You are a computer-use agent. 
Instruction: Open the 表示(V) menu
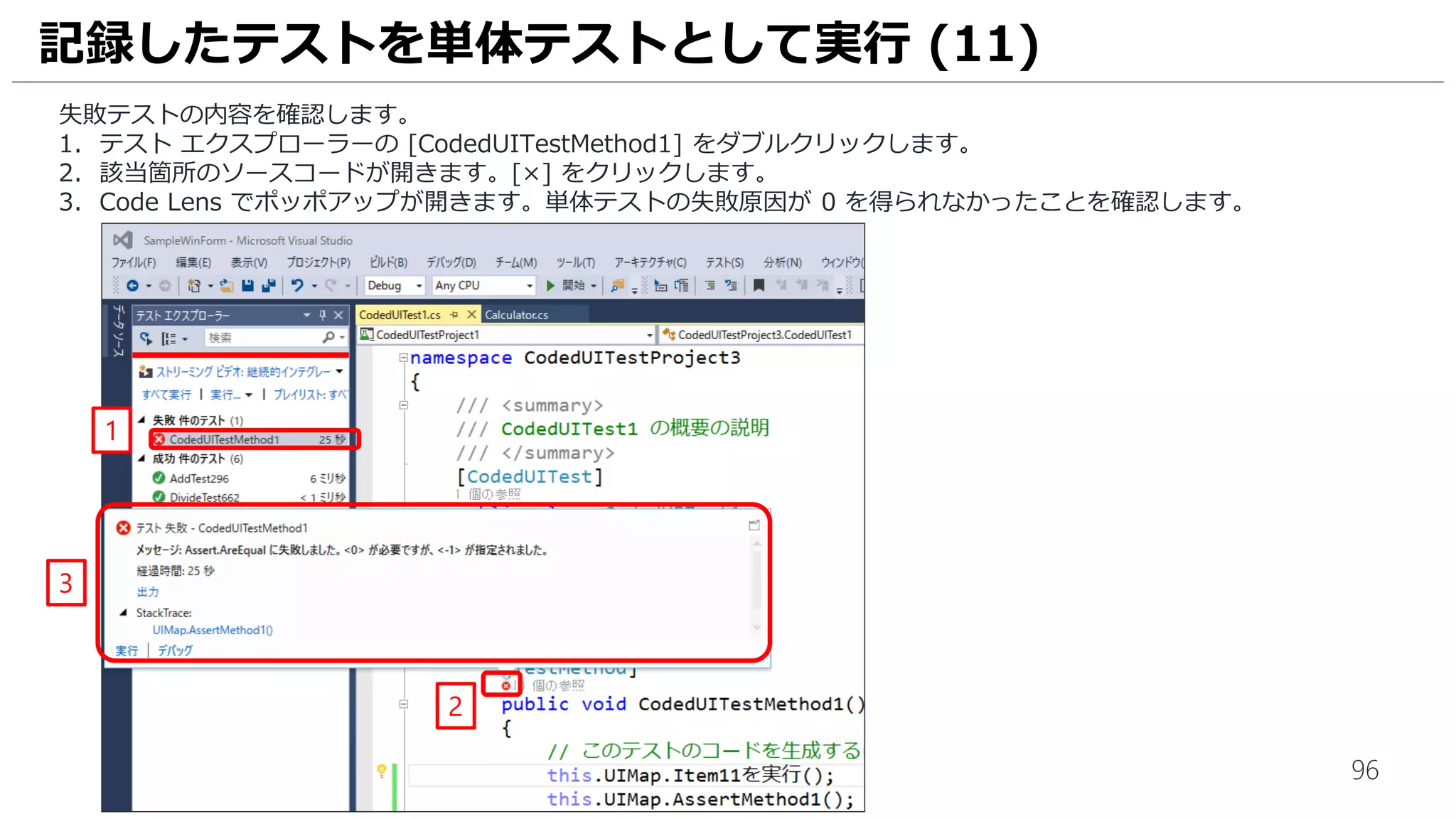pyautogui.click(x=249, y=262)
